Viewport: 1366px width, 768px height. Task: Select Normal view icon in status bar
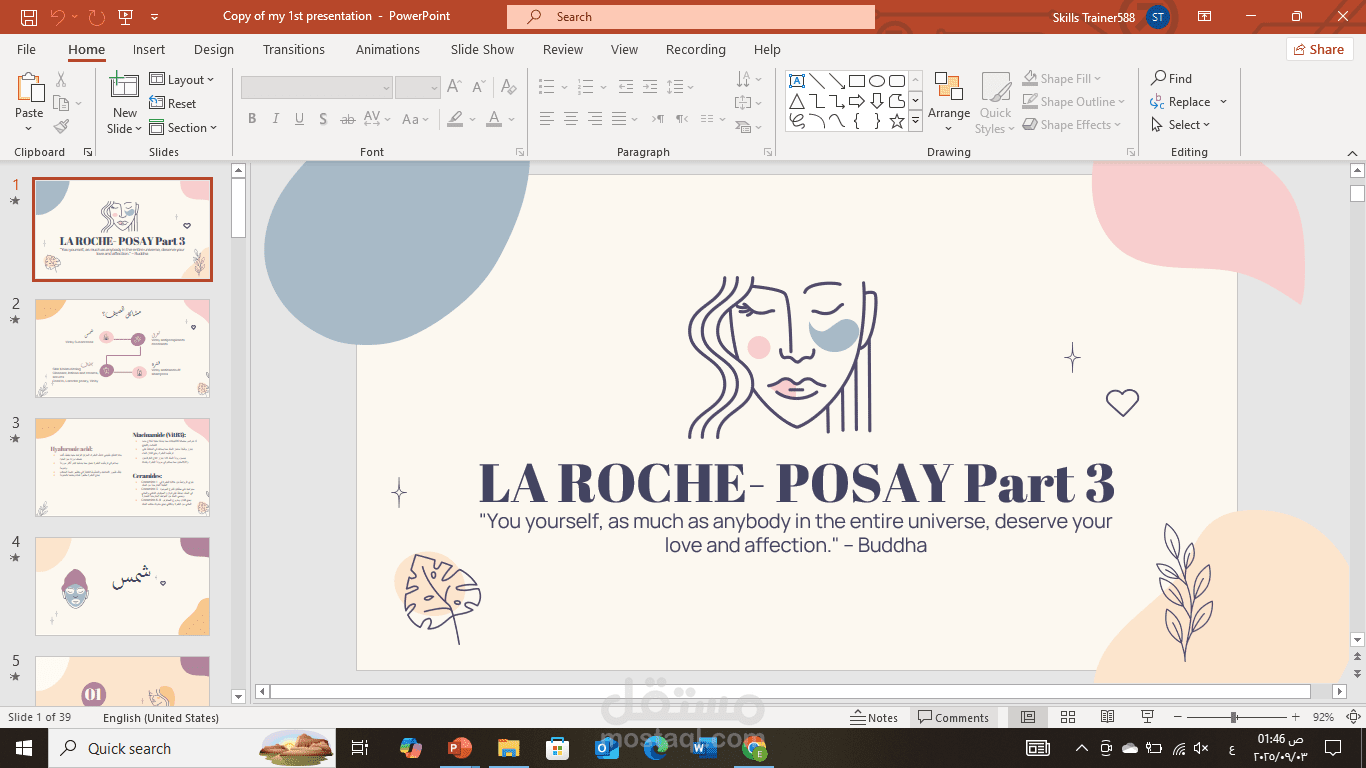[1028, 717]
